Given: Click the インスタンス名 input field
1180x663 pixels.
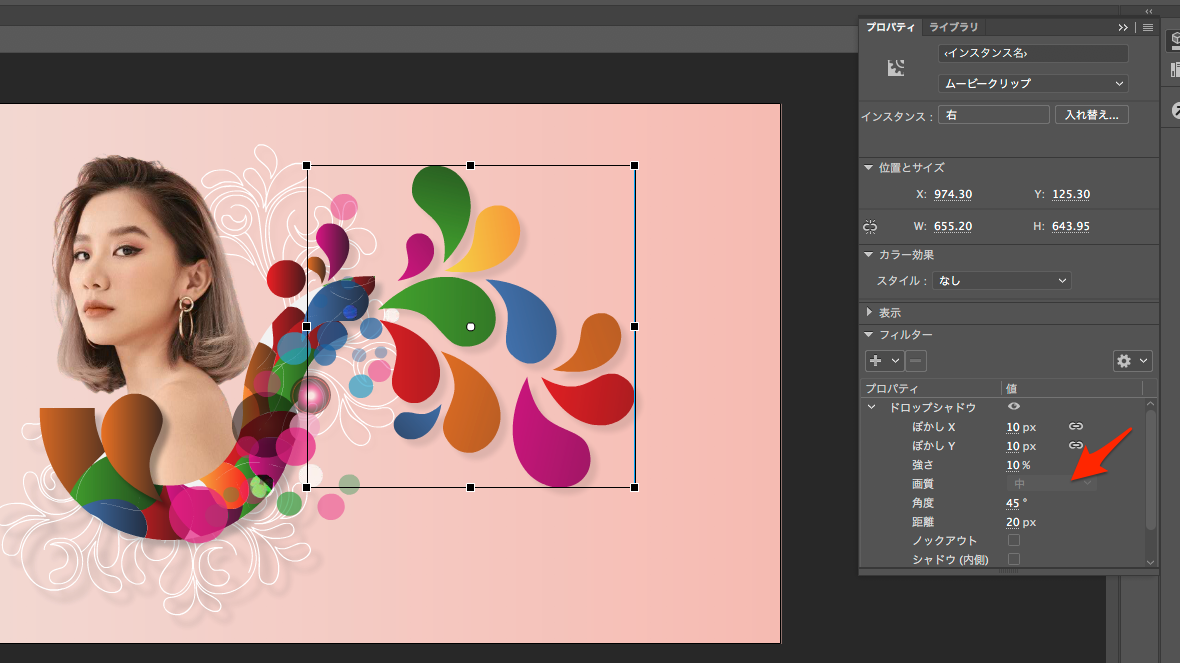Looking at the screenshot, I should [1033, 53].
